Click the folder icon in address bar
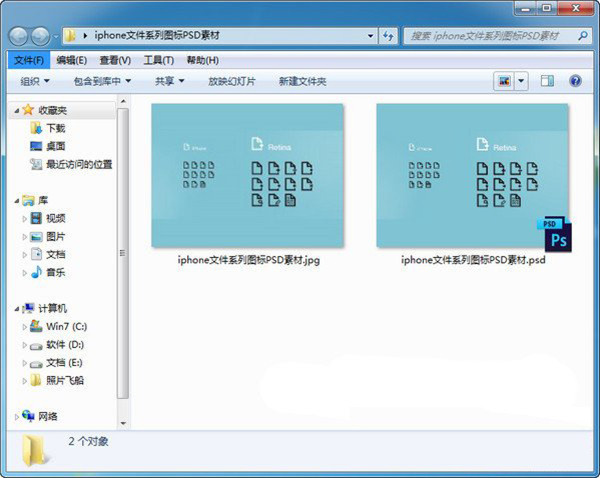600x478 pixels. coord(70,36)
